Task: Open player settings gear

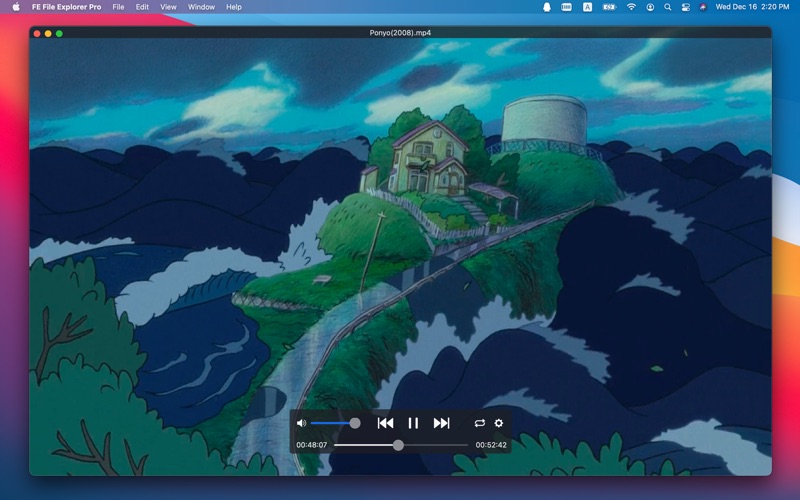Action: click(499, 423)
